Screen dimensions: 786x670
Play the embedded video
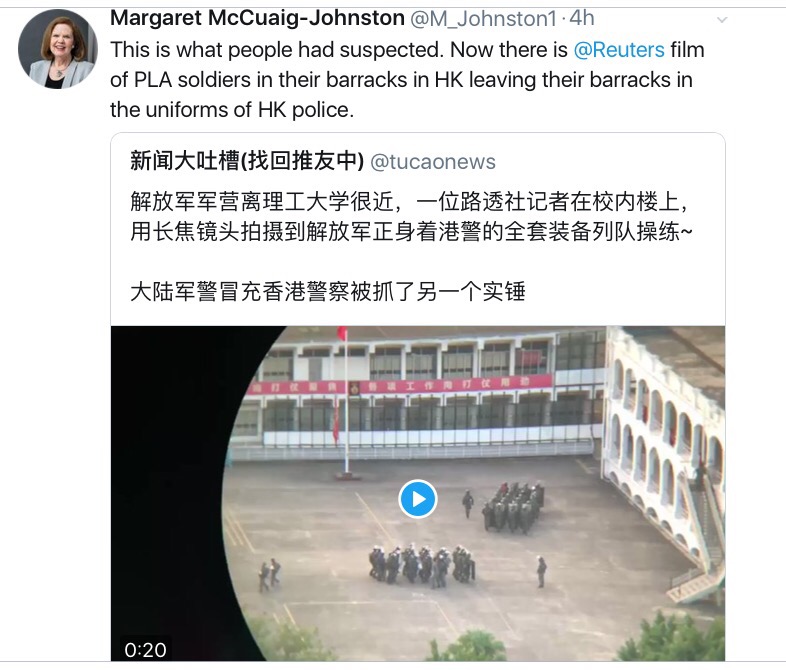point(418,499)
